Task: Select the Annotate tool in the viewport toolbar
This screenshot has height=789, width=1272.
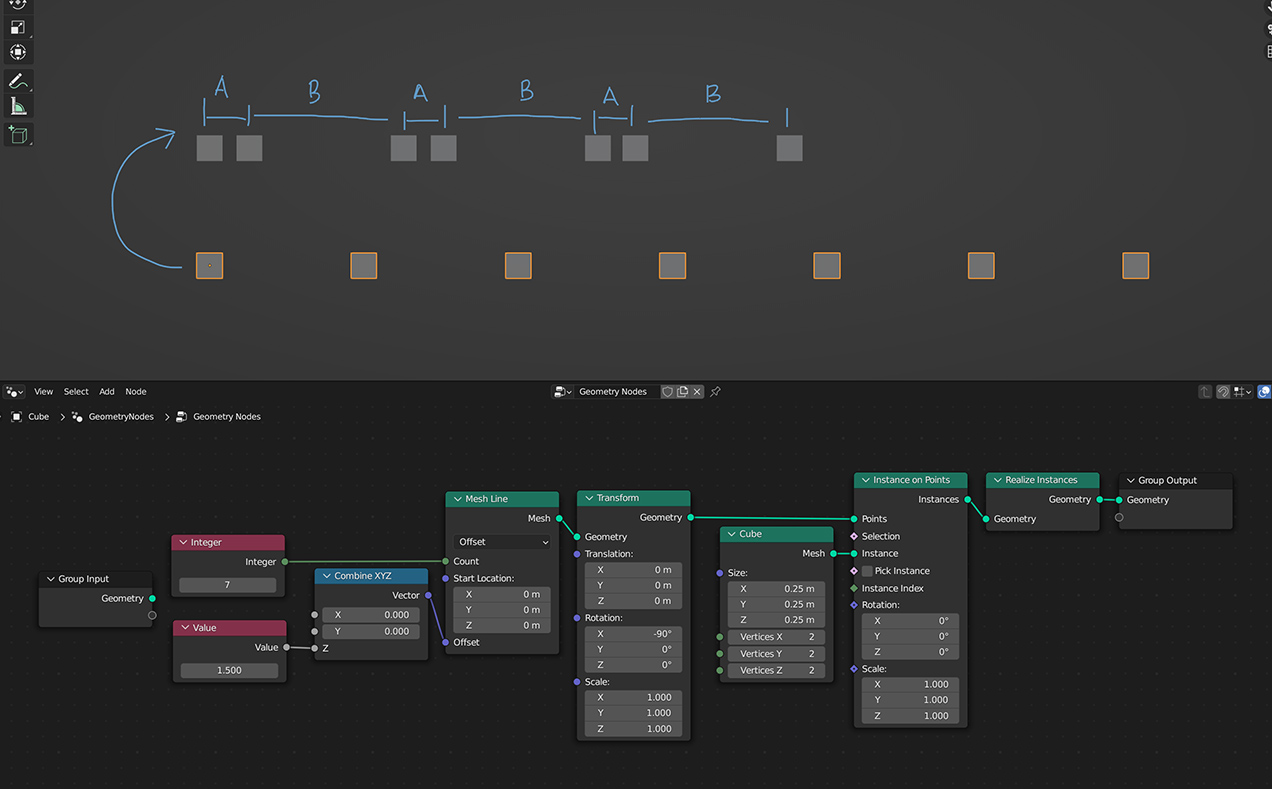Action: [17, 80]
